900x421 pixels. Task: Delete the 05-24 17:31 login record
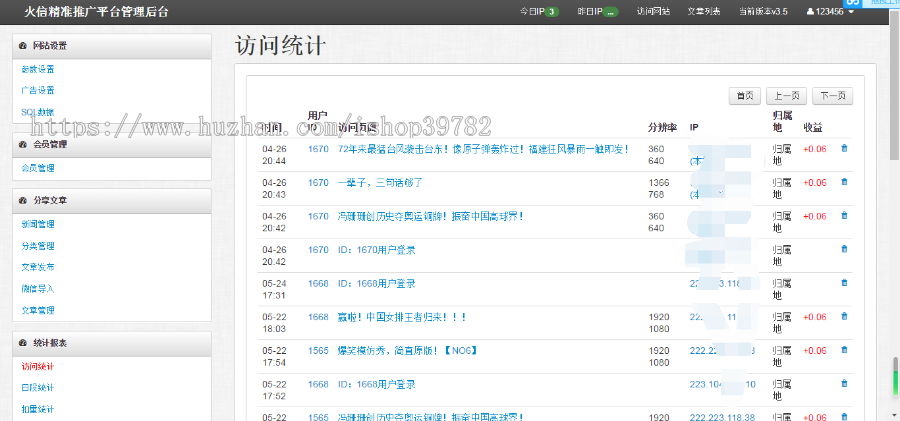[844, 283]
